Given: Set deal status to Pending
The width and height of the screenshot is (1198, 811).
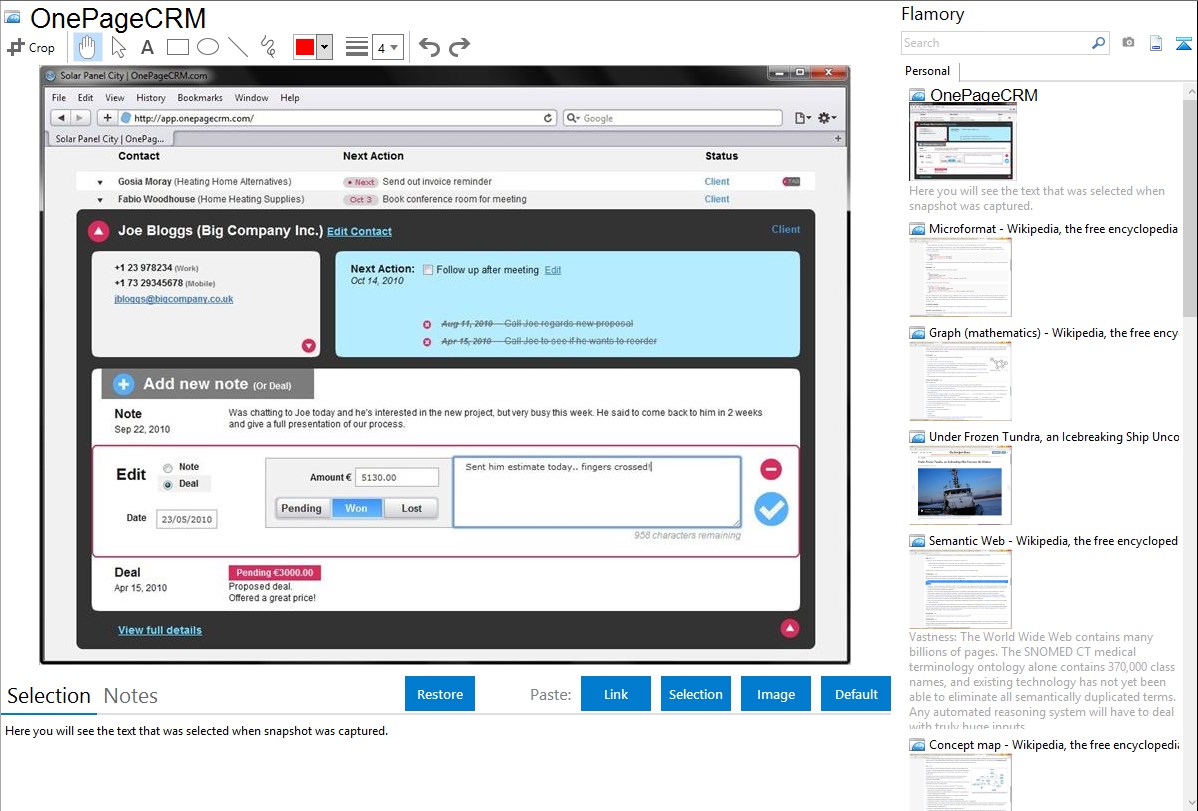Looking at the screenshot, I should [301, 508].
